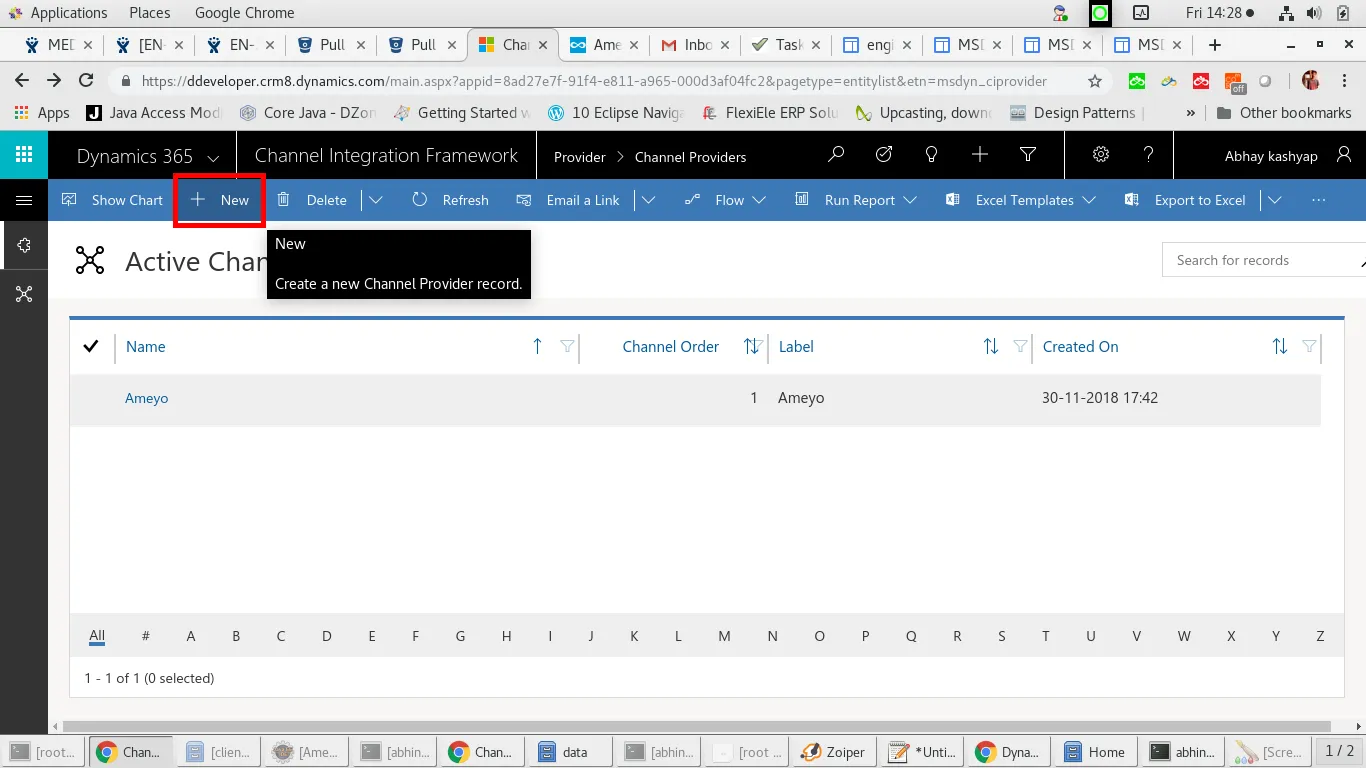Viewport: 1366px width, 768px height.
Task: Select the network node sidebar icon
Action: point(24,294)
